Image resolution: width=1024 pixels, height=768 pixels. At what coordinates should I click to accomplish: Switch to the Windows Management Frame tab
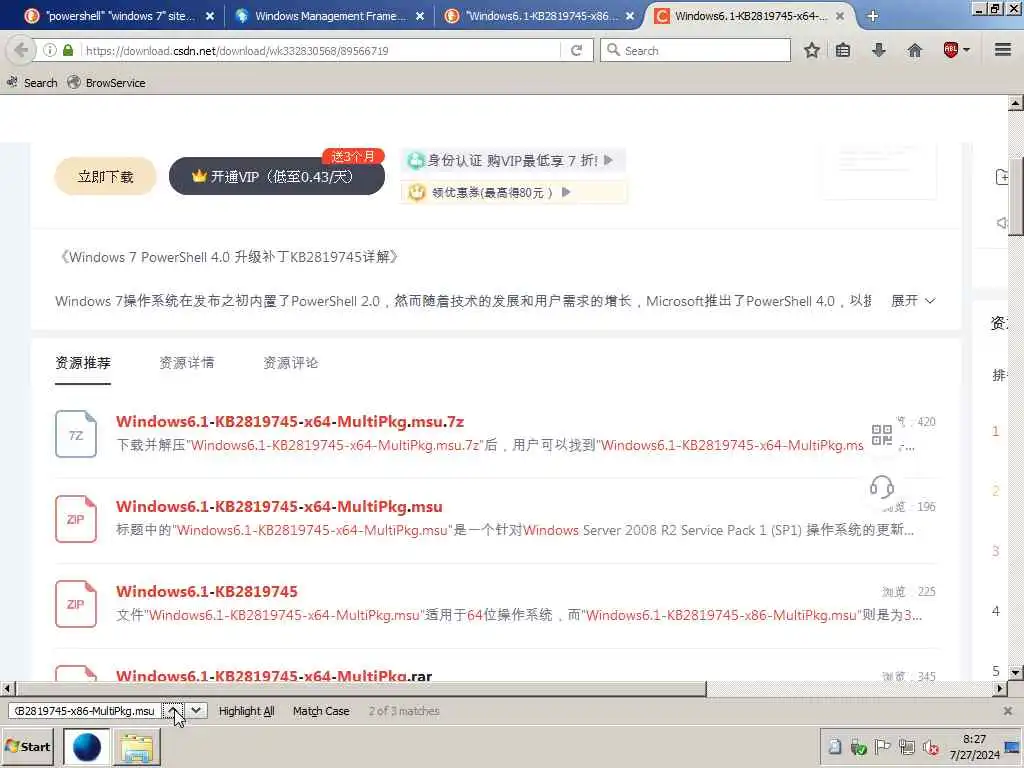[330, 16]
